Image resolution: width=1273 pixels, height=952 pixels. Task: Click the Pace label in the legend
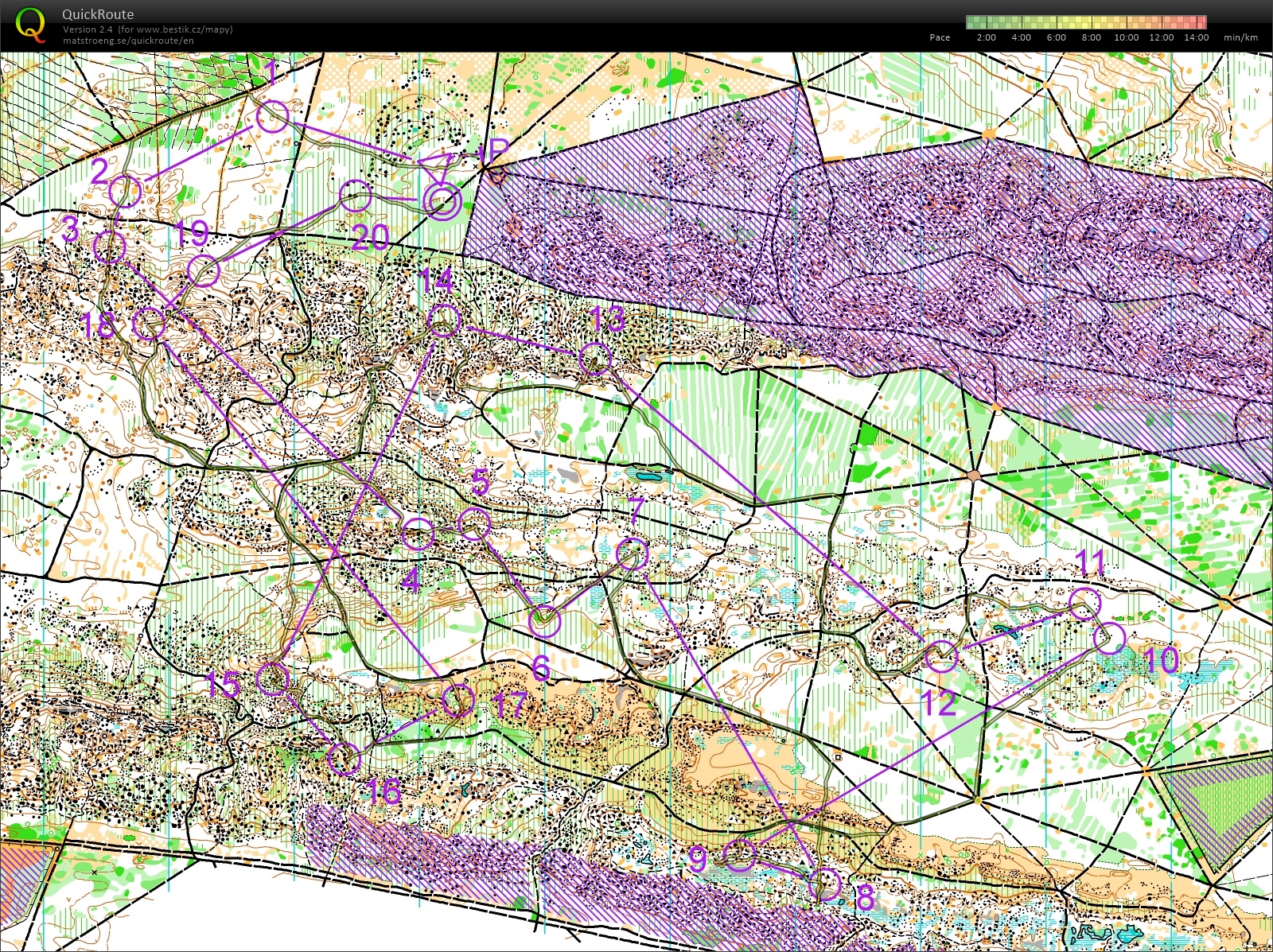(940, 37)
